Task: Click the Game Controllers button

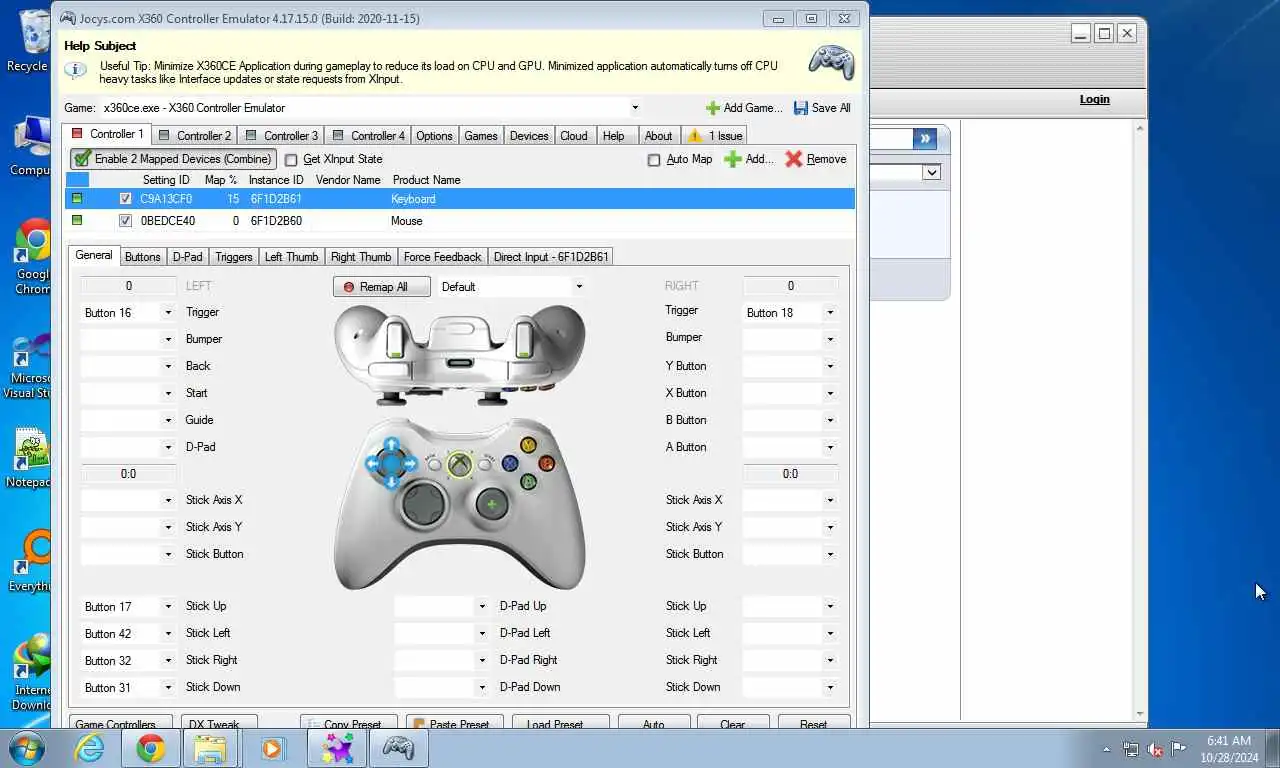Action: pyautogui.click(x=121, y=722)
